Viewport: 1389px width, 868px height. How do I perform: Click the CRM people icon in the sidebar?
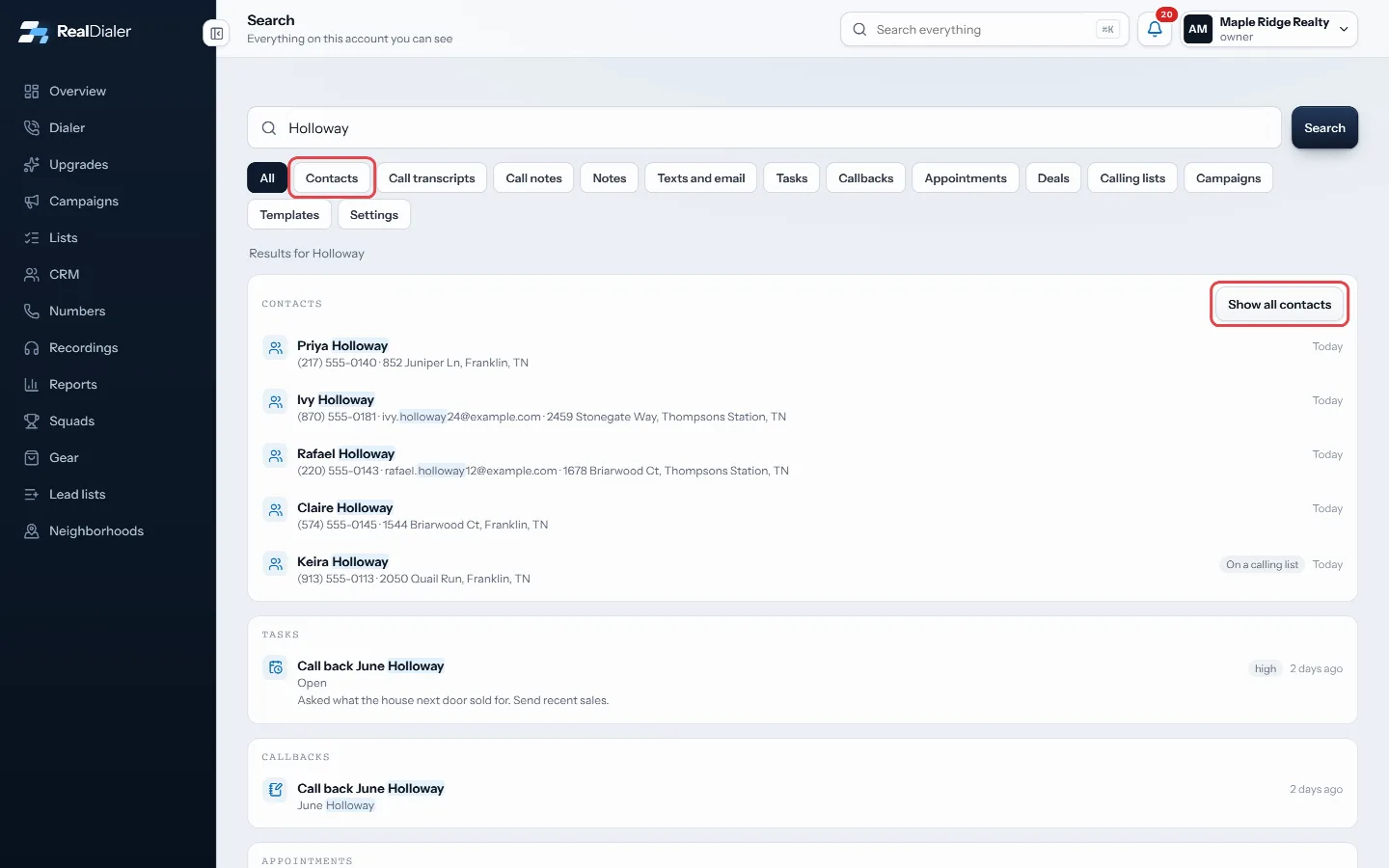pos(32,275)
